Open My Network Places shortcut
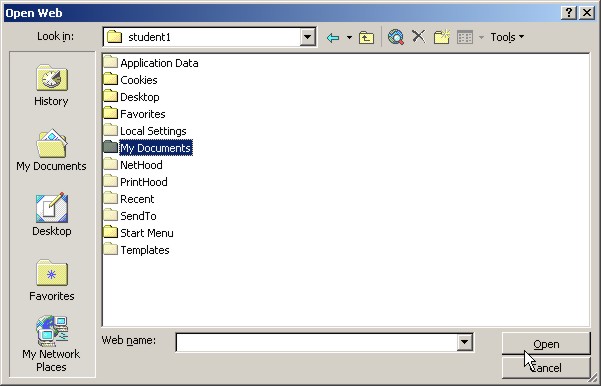 [x=51, y=343]
